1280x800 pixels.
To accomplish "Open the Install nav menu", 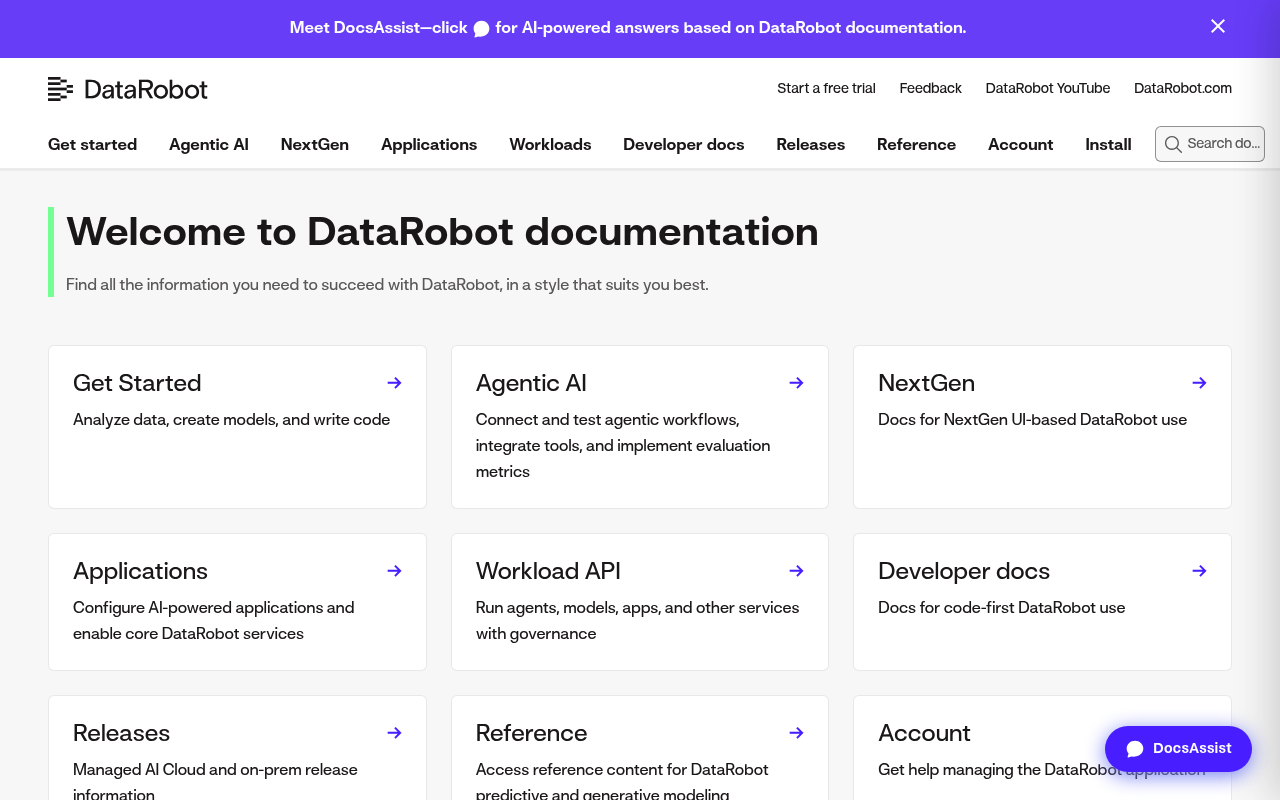I will (x=1108, y=144).
